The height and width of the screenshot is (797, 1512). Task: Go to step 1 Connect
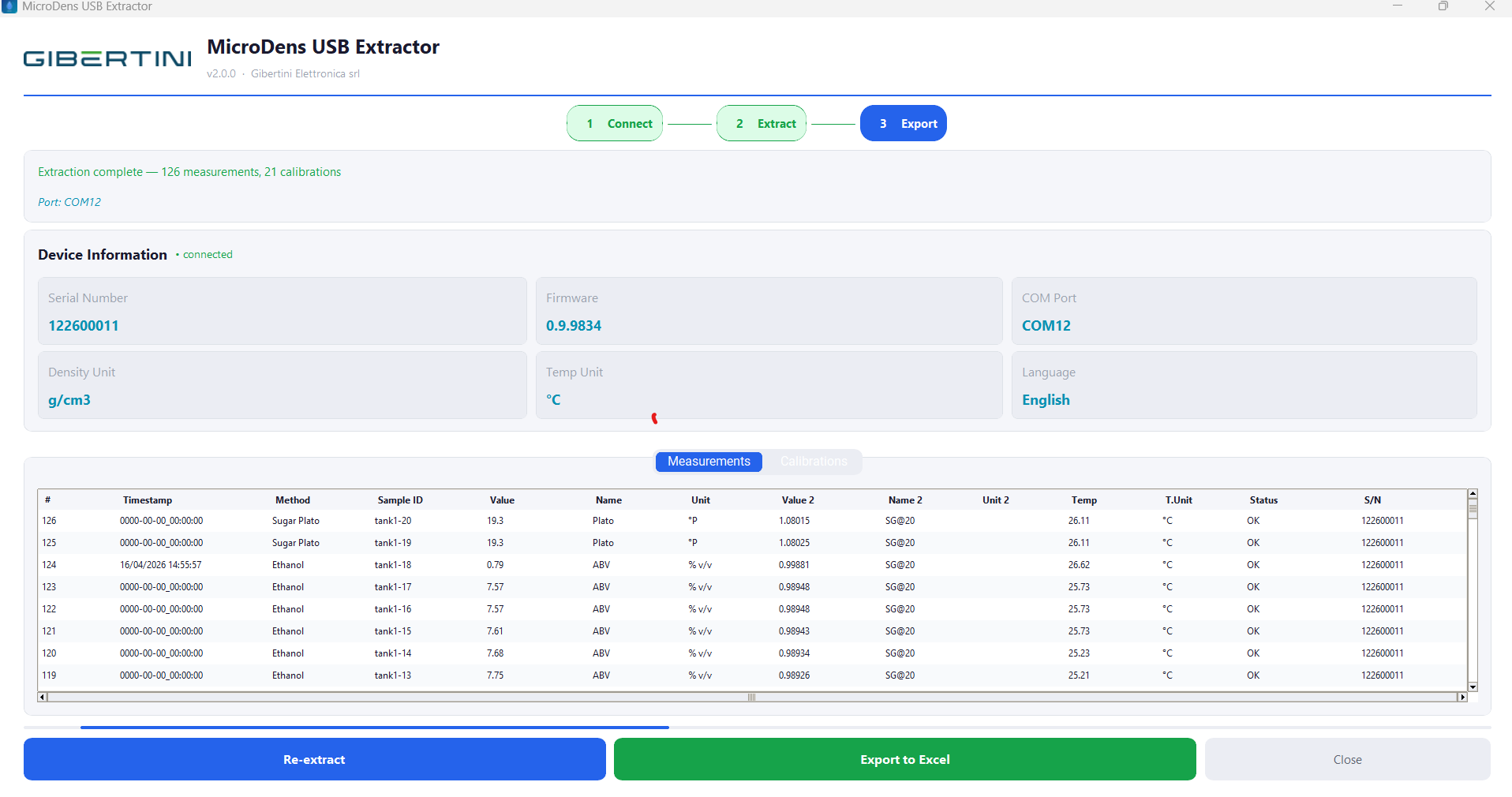615,123
